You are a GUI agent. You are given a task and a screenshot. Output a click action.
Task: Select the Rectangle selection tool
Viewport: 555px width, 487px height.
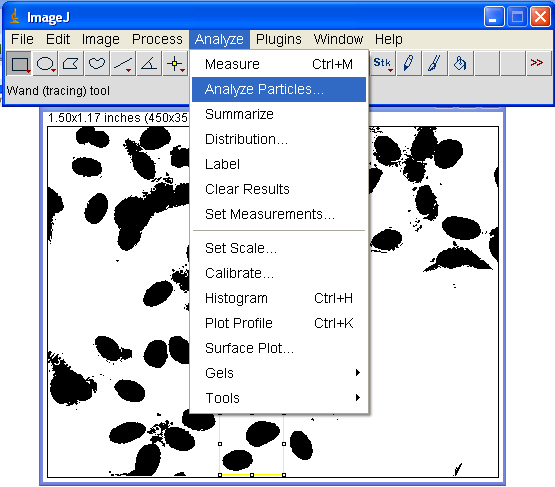(x=19, y=64)
